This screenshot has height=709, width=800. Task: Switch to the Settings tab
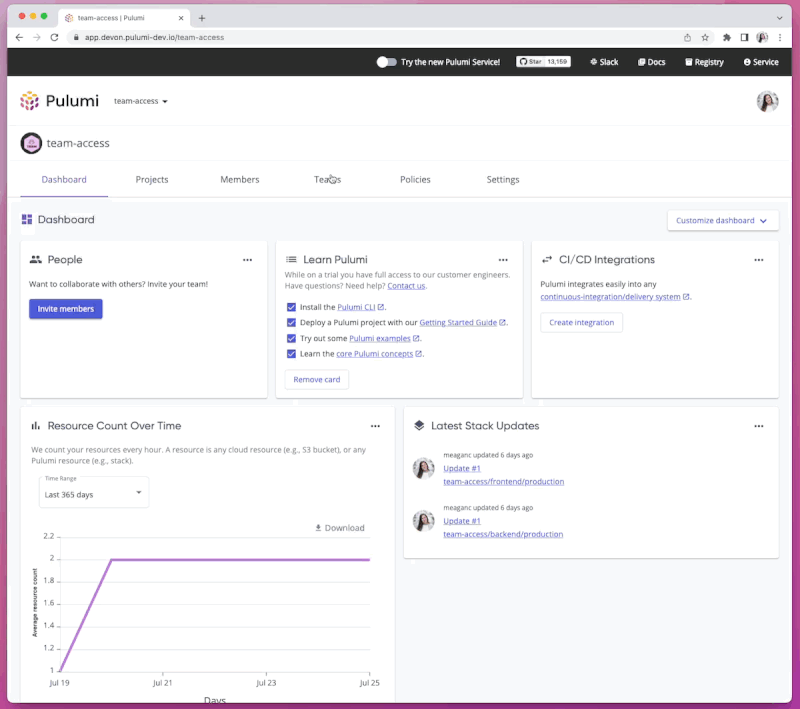click(503, 180)
